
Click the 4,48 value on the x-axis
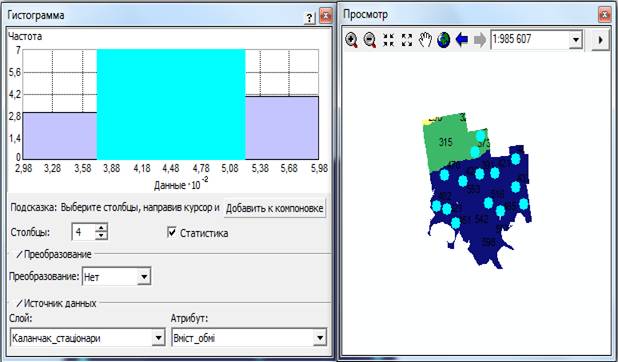click(x=171, y=169)
